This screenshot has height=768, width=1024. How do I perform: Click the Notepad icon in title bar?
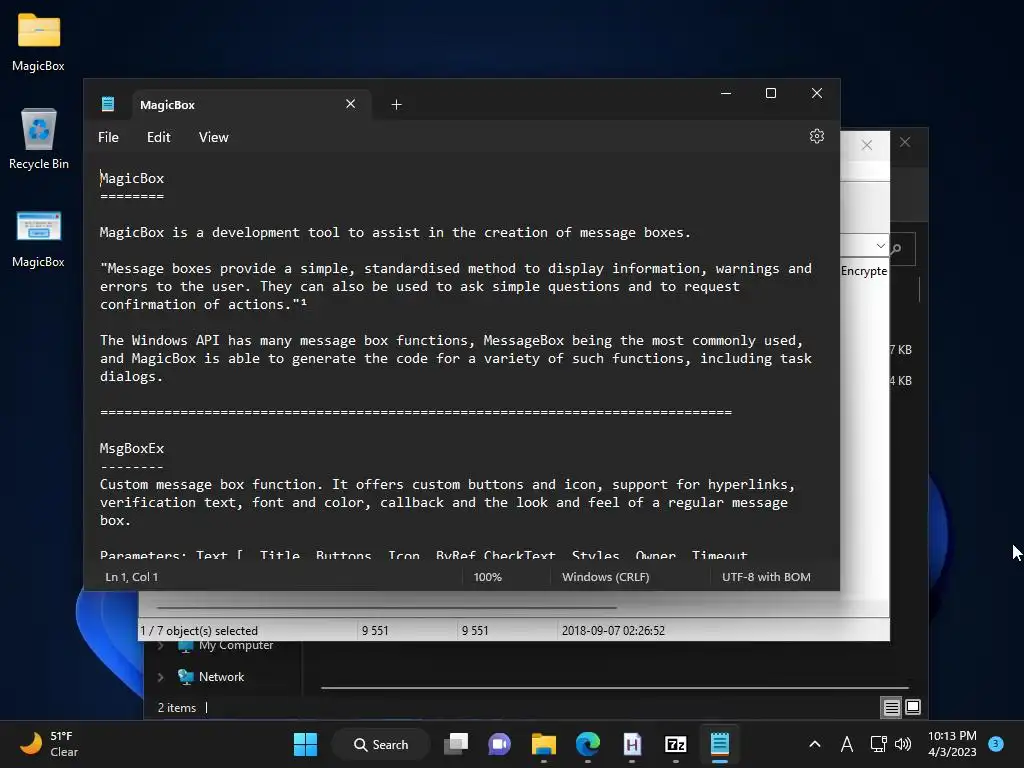point(108,104)
